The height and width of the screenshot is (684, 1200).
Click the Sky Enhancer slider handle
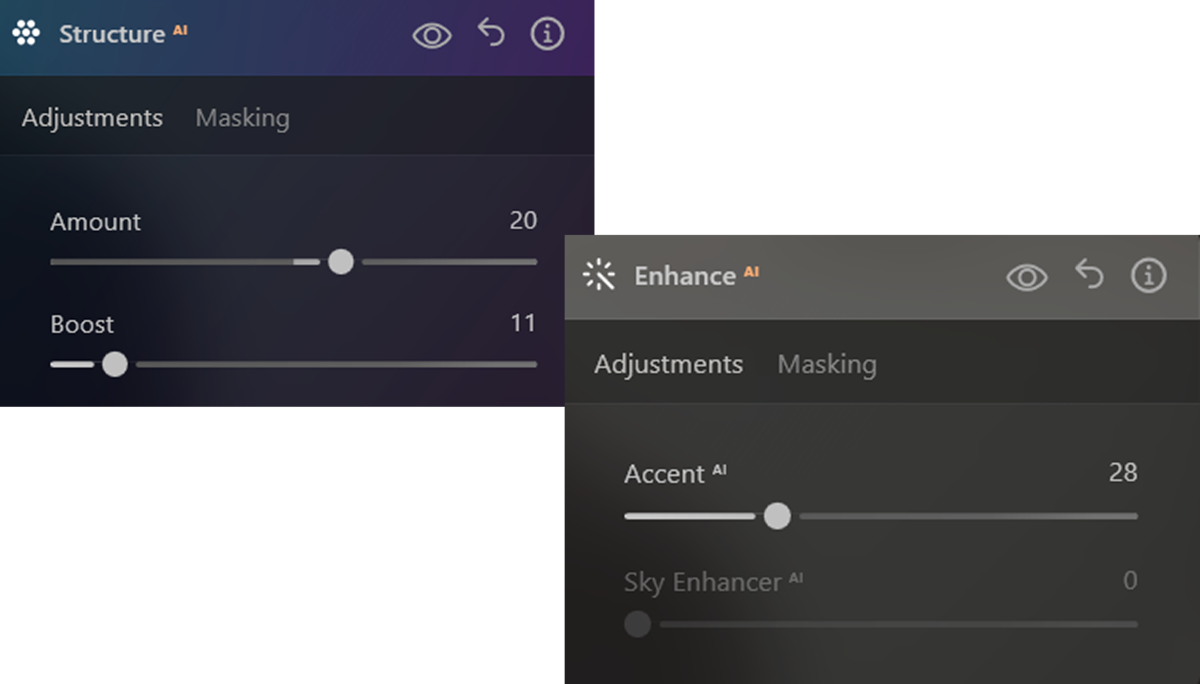(637, 624)
